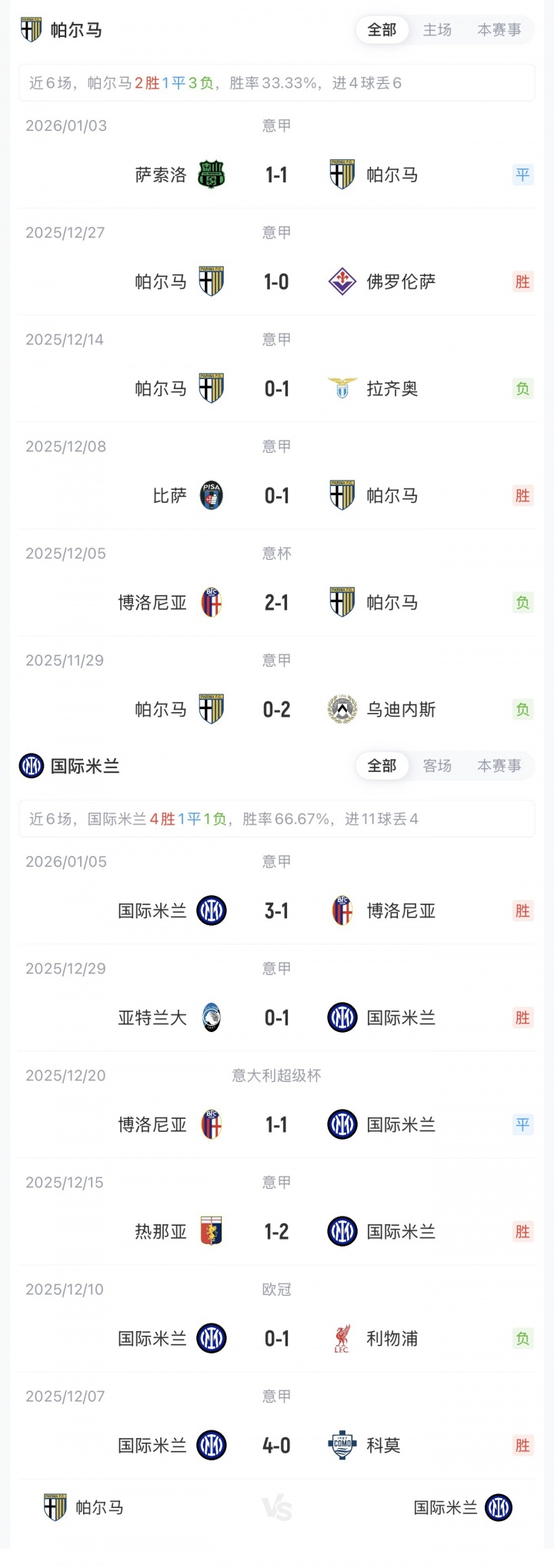Click the Sassuolo team crest icon
This screenshot has height=1568, width=554.
point(212,175)
